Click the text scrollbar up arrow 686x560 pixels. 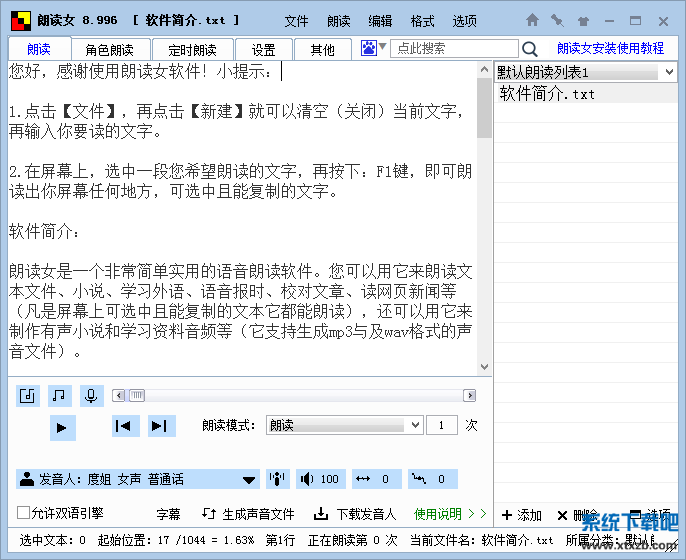pyautogui.click(x=484, y=69)
